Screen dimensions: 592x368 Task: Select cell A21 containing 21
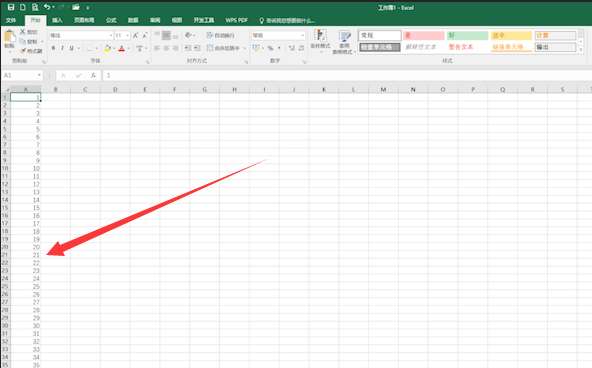pyautogui.click(x=25, y=255)
